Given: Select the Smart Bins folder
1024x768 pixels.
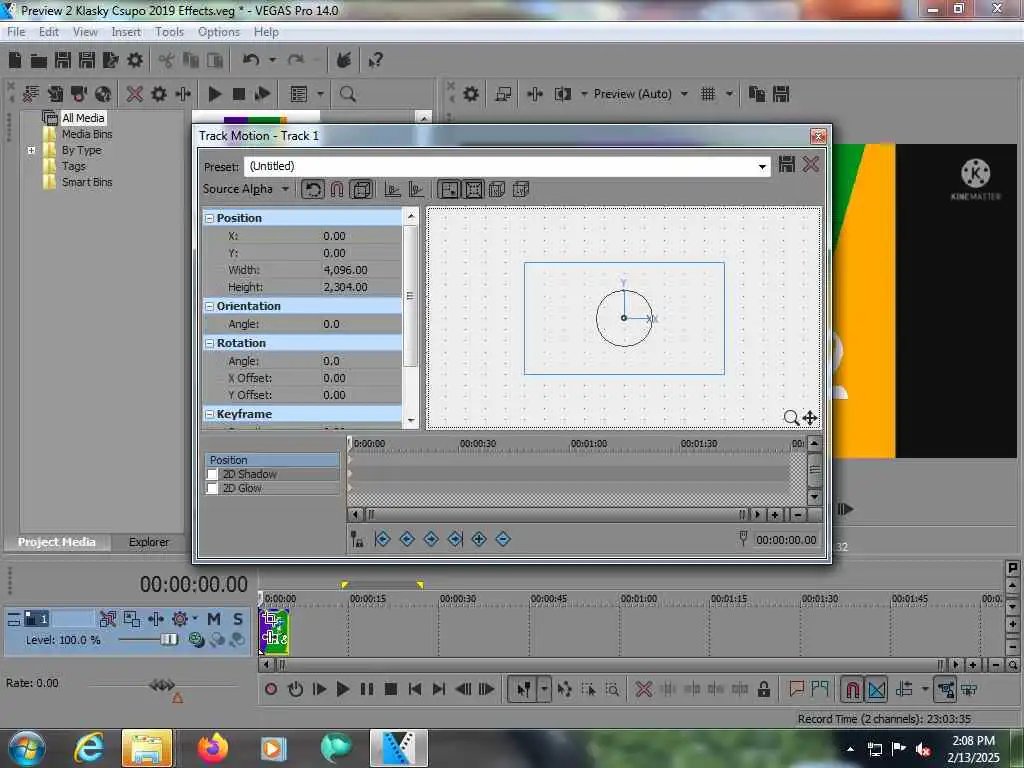Looking at the screenshot, I should (87, 182).
